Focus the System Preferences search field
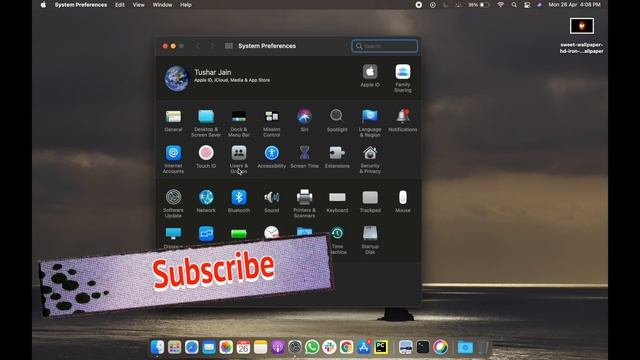Screen dimensions: 640x360 [384, 46]
